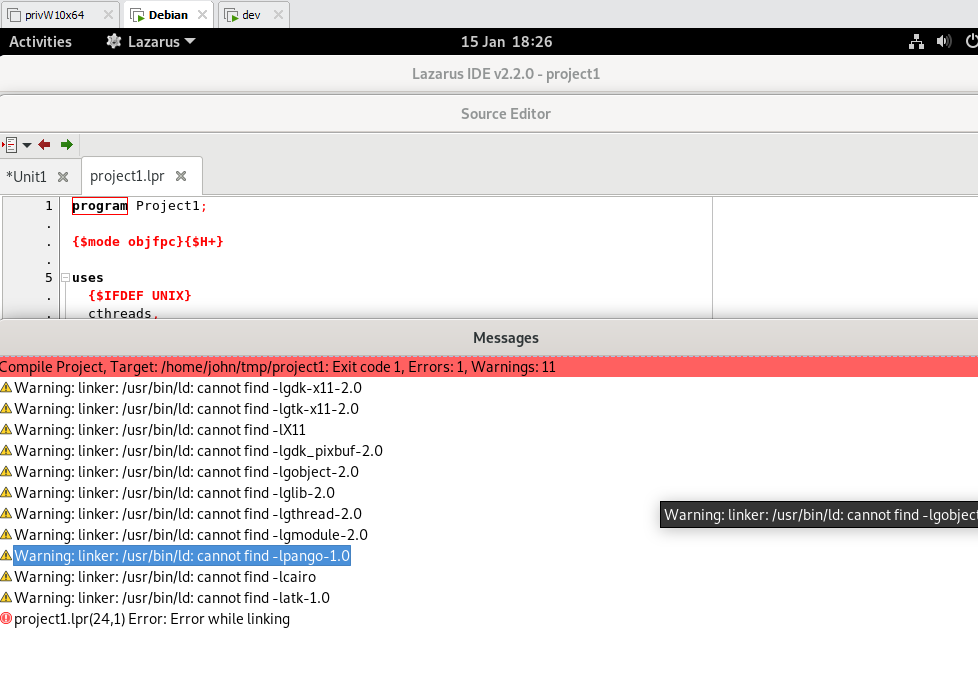Click the {$mode objfpc}{$H+} directive line
Image resolution: width=978 pixels, height=693 pixels.
point(148,242)
